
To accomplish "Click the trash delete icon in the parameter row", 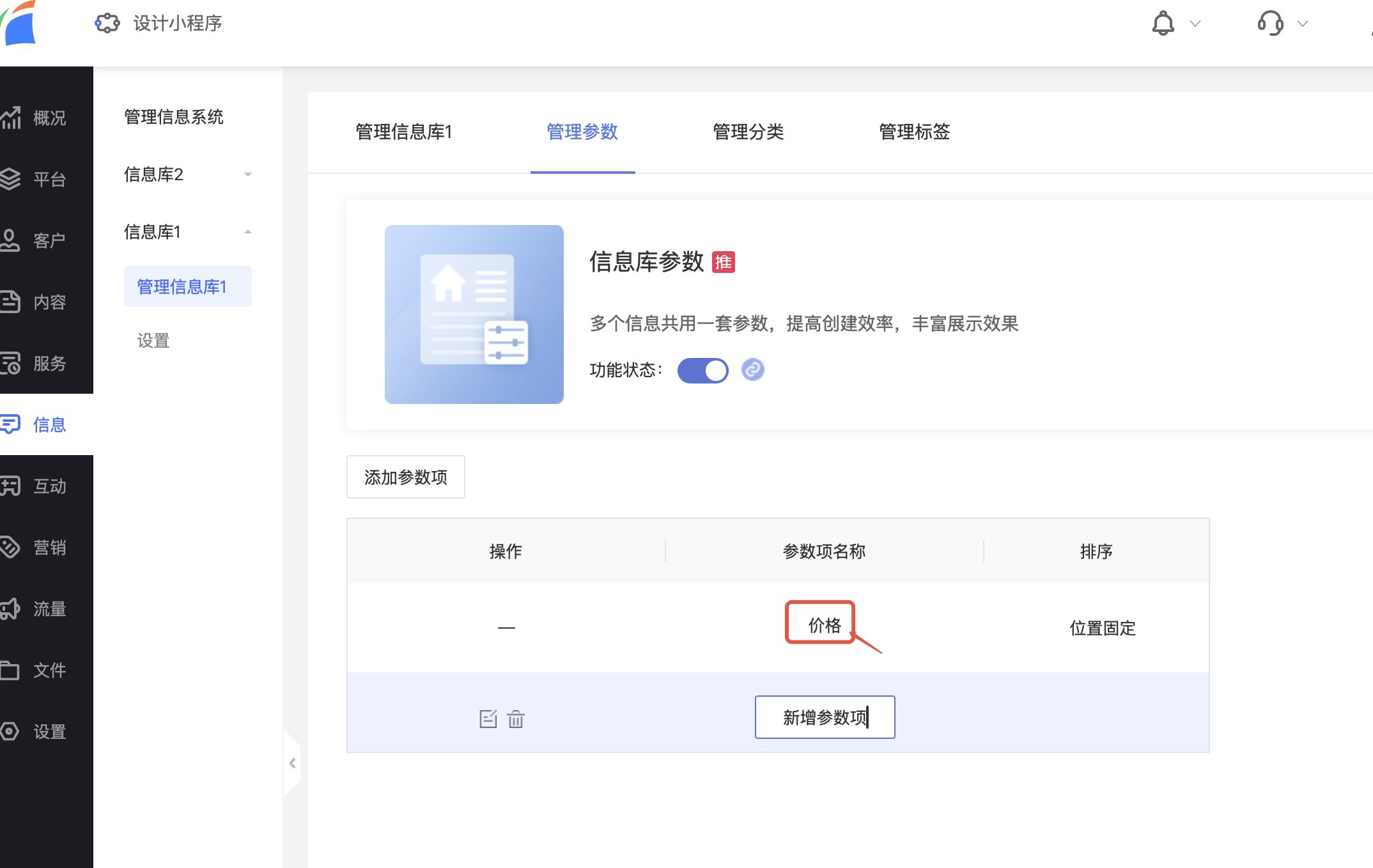I will click(x=516, y=719).
